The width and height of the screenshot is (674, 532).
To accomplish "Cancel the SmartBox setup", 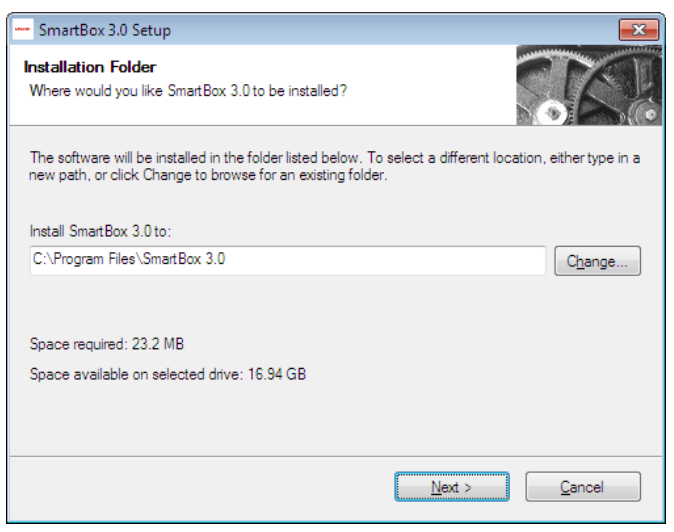I will [x=582, y=487].
